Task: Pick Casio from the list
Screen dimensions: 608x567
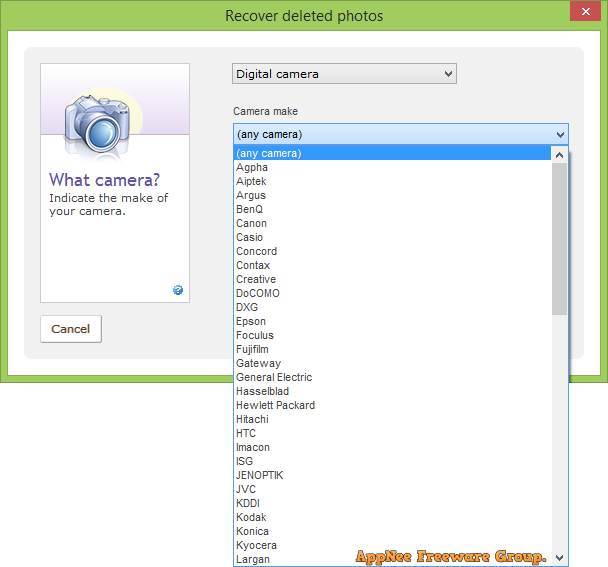Action: tap(392, 237)
